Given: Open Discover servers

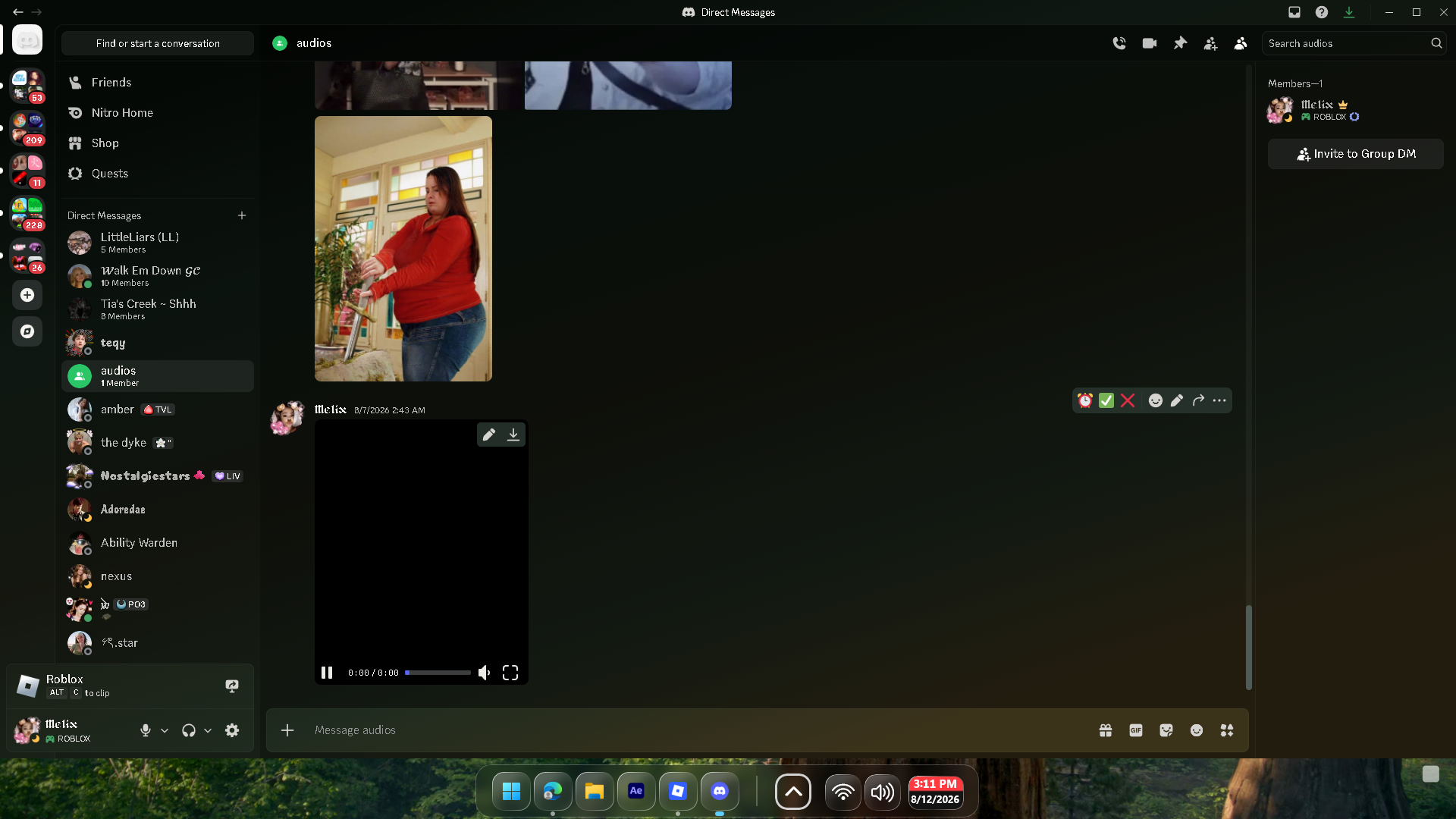Looking at the screenshot, I should tap(27, 331).
